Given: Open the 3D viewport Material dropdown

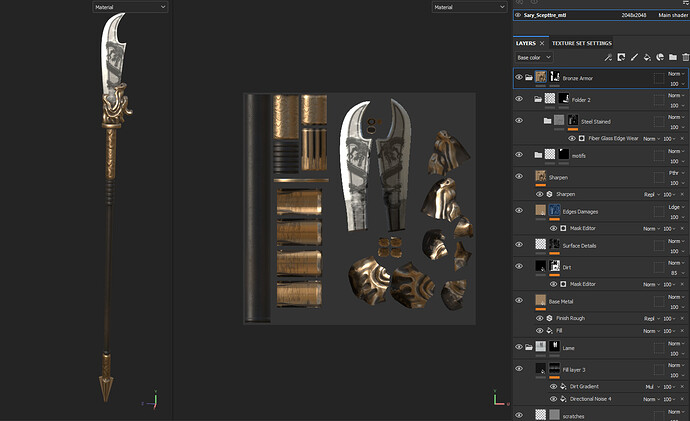Looking at the screenshot, I should coord(130,7).
